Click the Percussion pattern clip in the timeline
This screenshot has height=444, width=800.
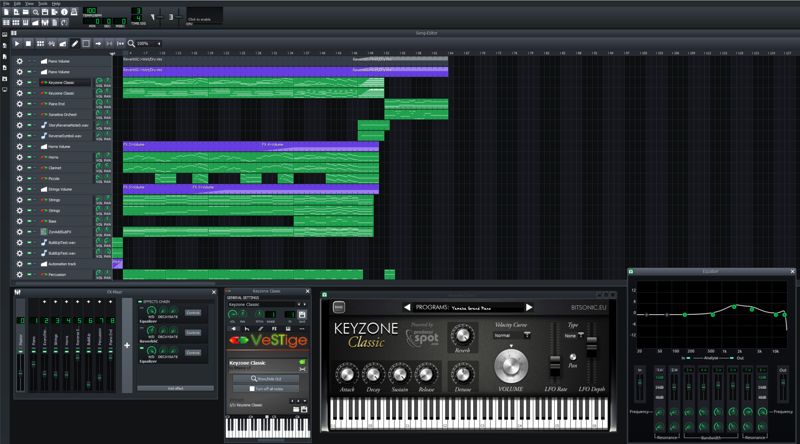[243, 275]
